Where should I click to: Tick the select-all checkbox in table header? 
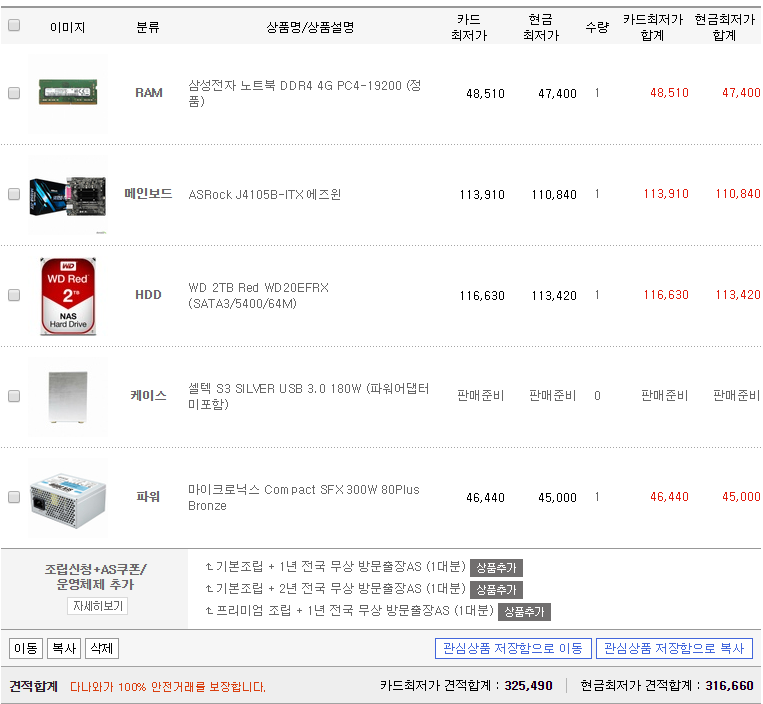click(14, 25)
